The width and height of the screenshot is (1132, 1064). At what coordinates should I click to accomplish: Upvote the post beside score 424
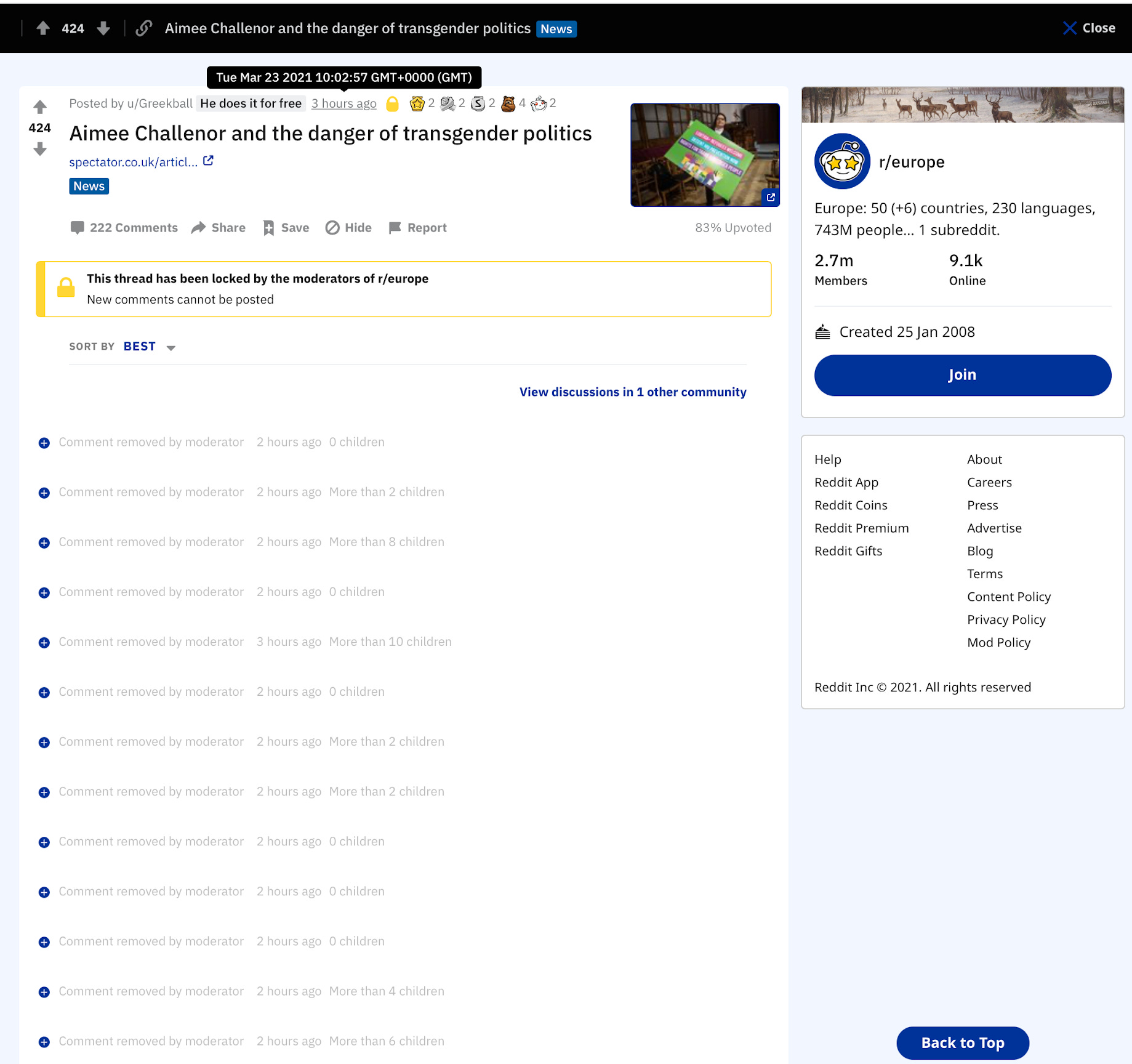[40, 107]
